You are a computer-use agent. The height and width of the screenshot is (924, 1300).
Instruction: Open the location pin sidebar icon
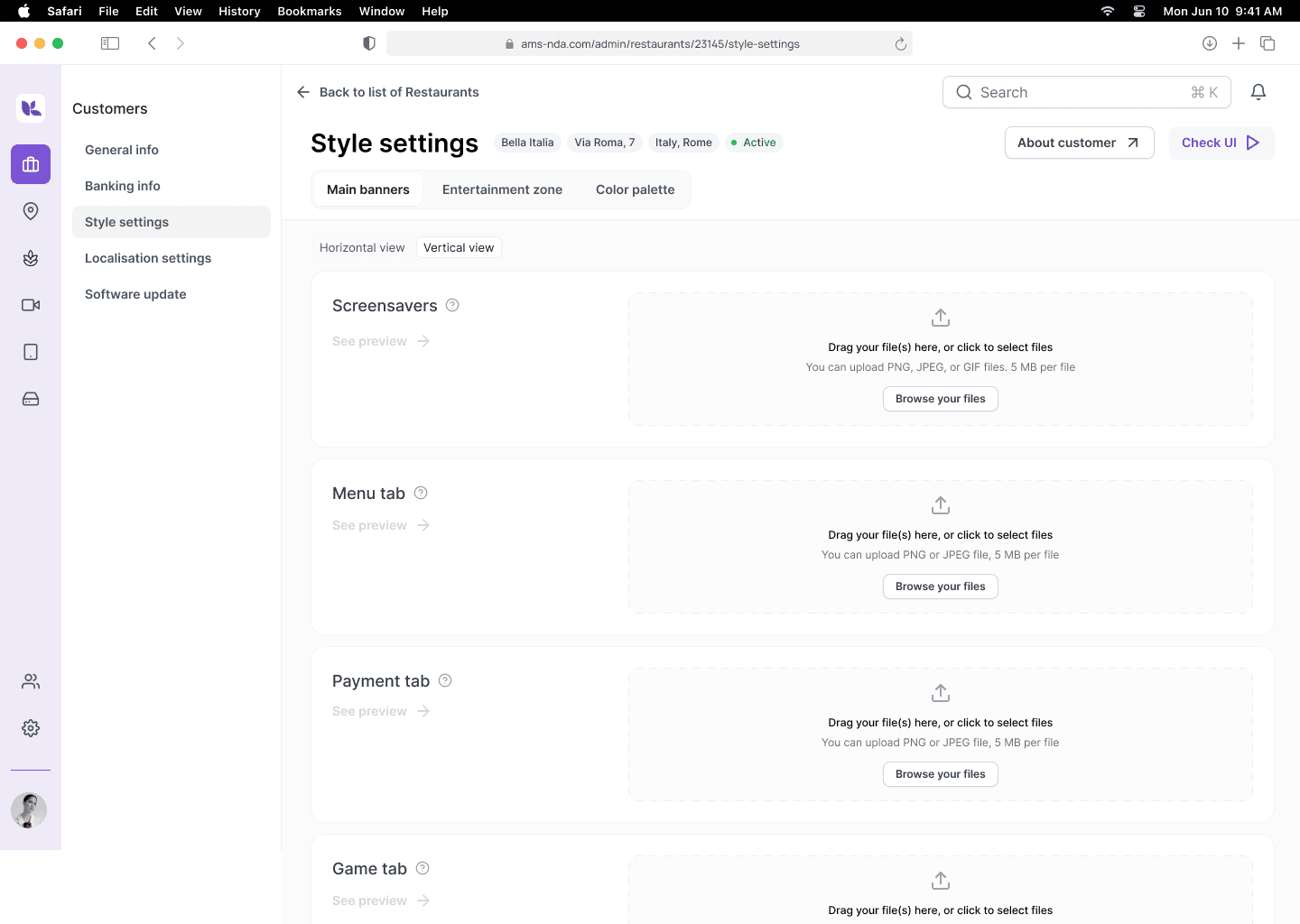click(31, 211)
